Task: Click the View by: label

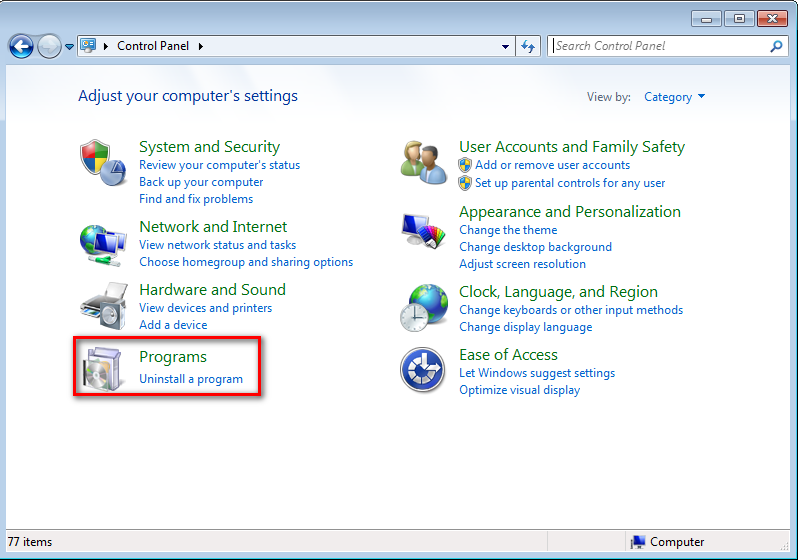Action: point(609,97)
